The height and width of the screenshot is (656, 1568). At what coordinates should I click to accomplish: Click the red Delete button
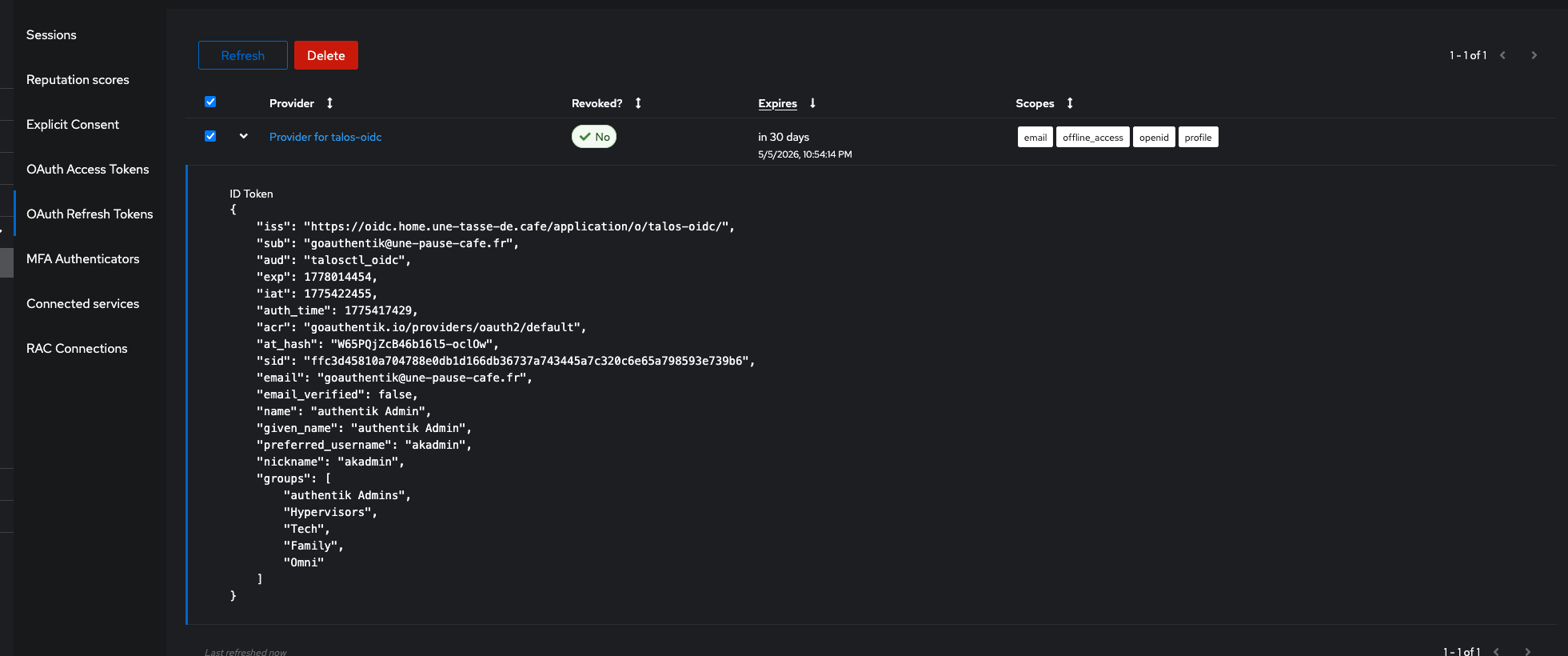(x=326, y=55)
